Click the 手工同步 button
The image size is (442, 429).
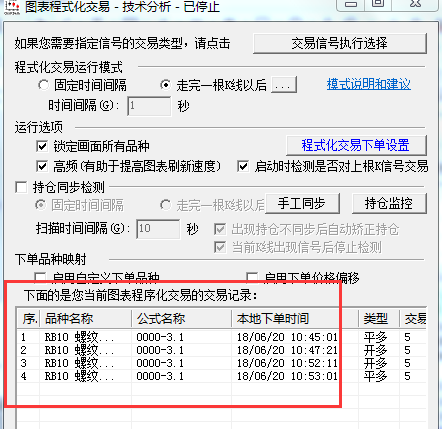(x=302, y=203)
